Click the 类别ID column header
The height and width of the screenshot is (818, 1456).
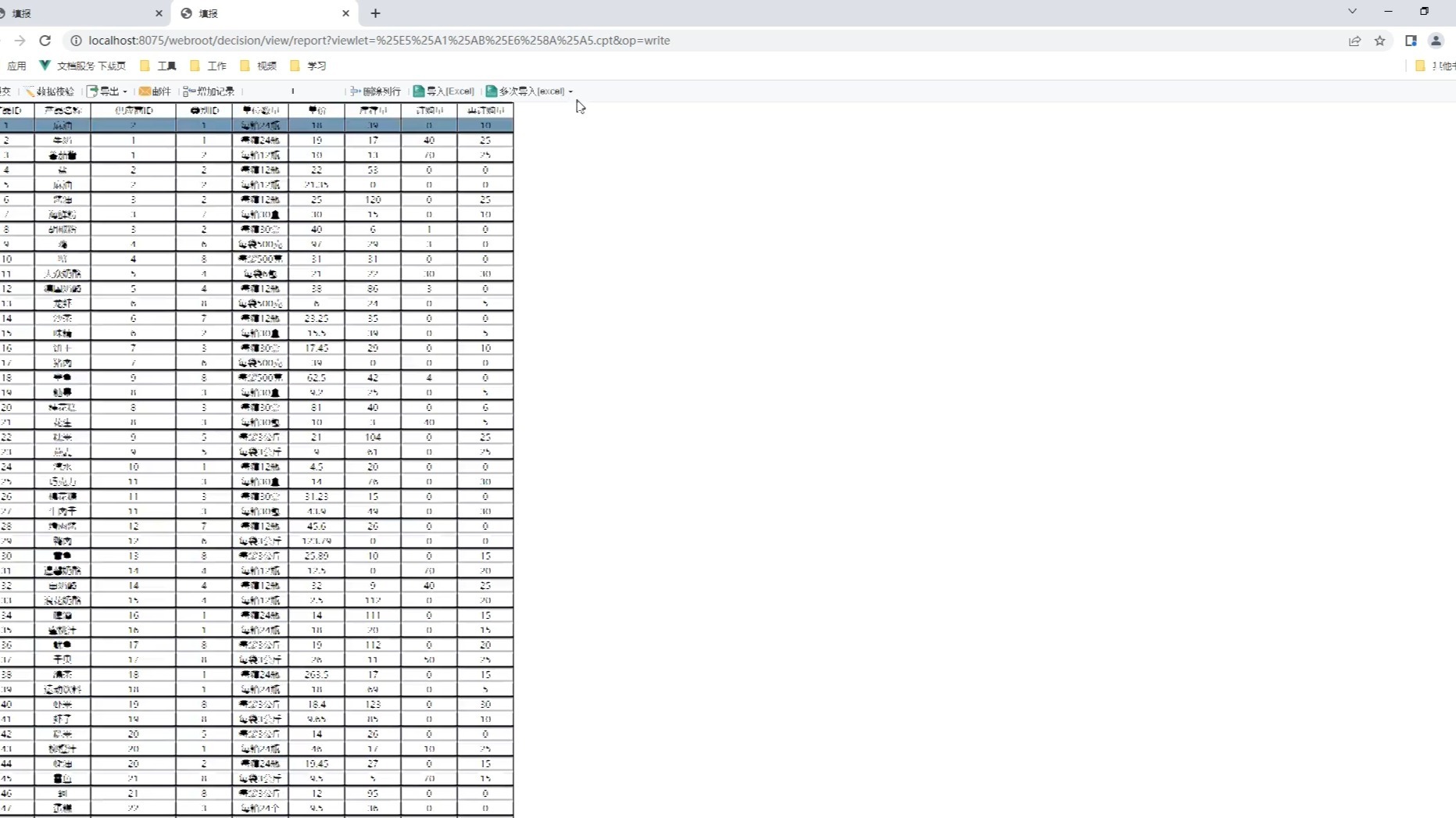(x=204, y=111)
